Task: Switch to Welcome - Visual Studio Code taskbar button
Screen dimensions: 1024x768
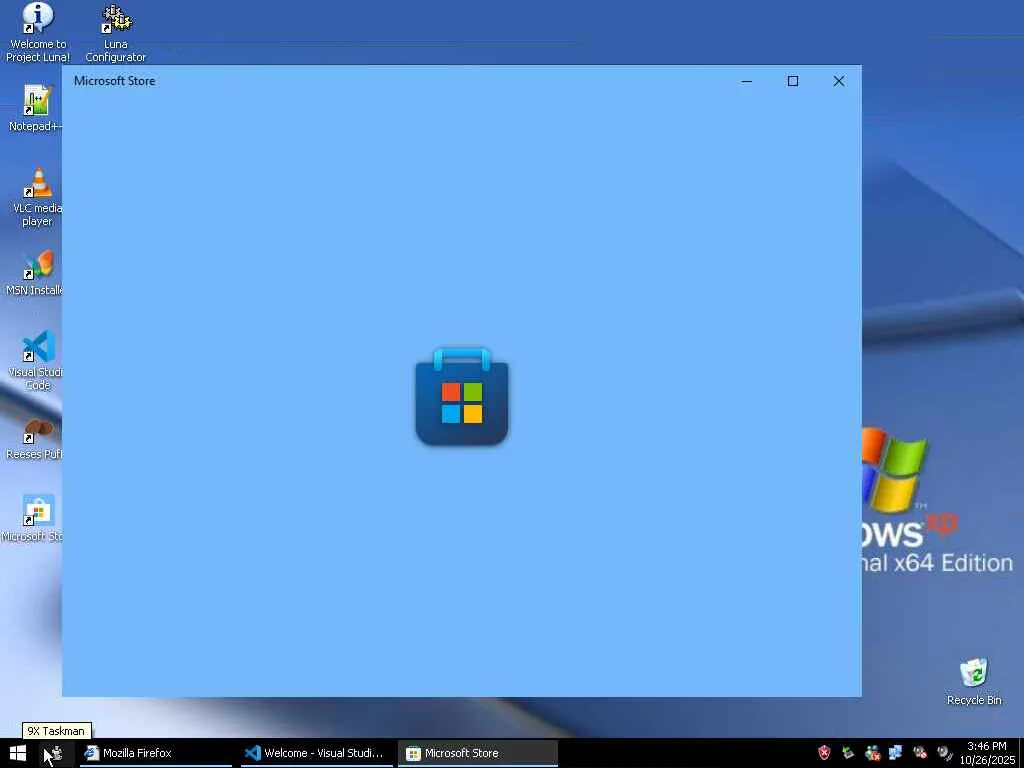Action: point(317,753)
